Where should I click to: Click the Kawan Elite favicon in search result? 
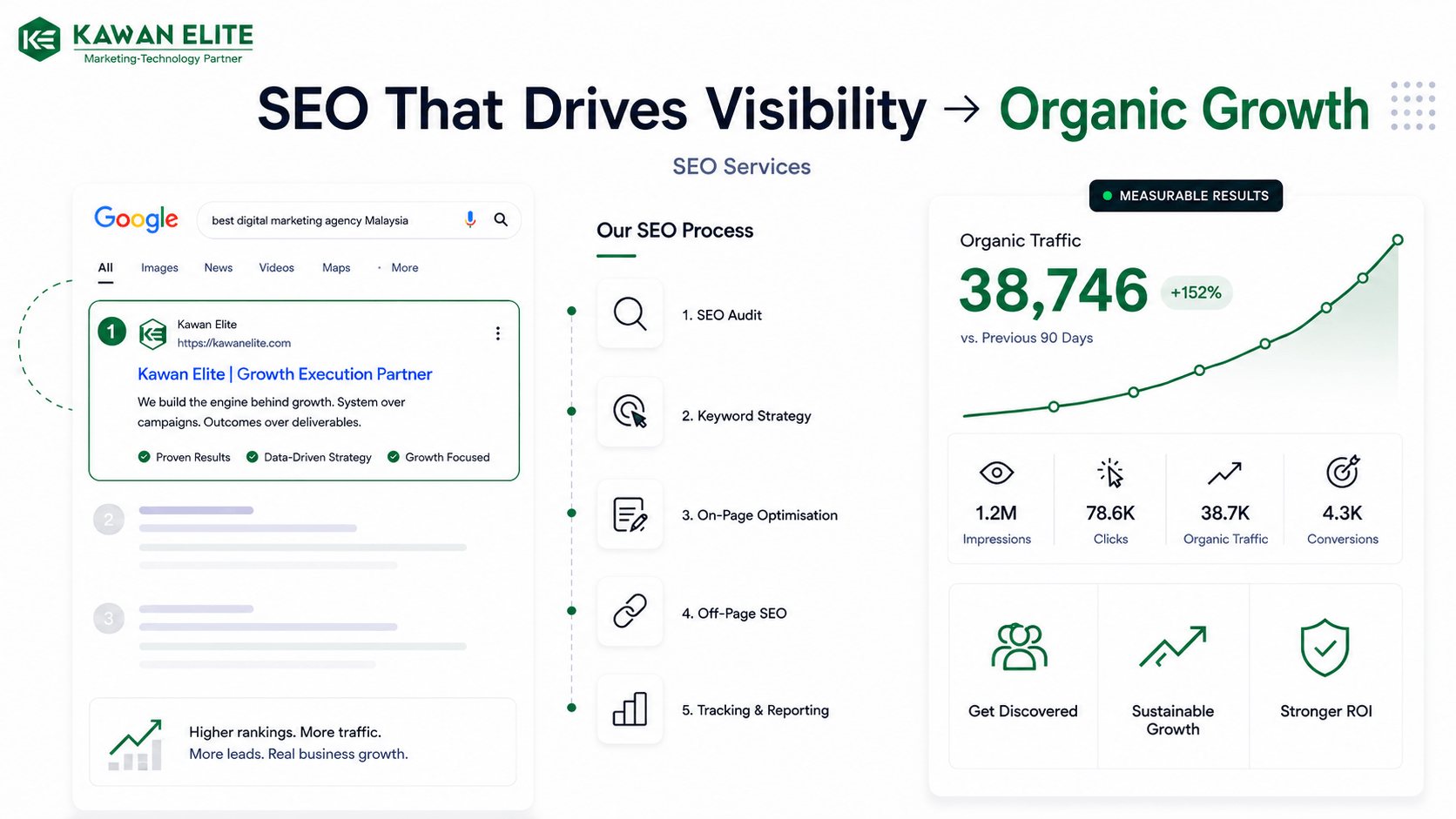(153, 333)
